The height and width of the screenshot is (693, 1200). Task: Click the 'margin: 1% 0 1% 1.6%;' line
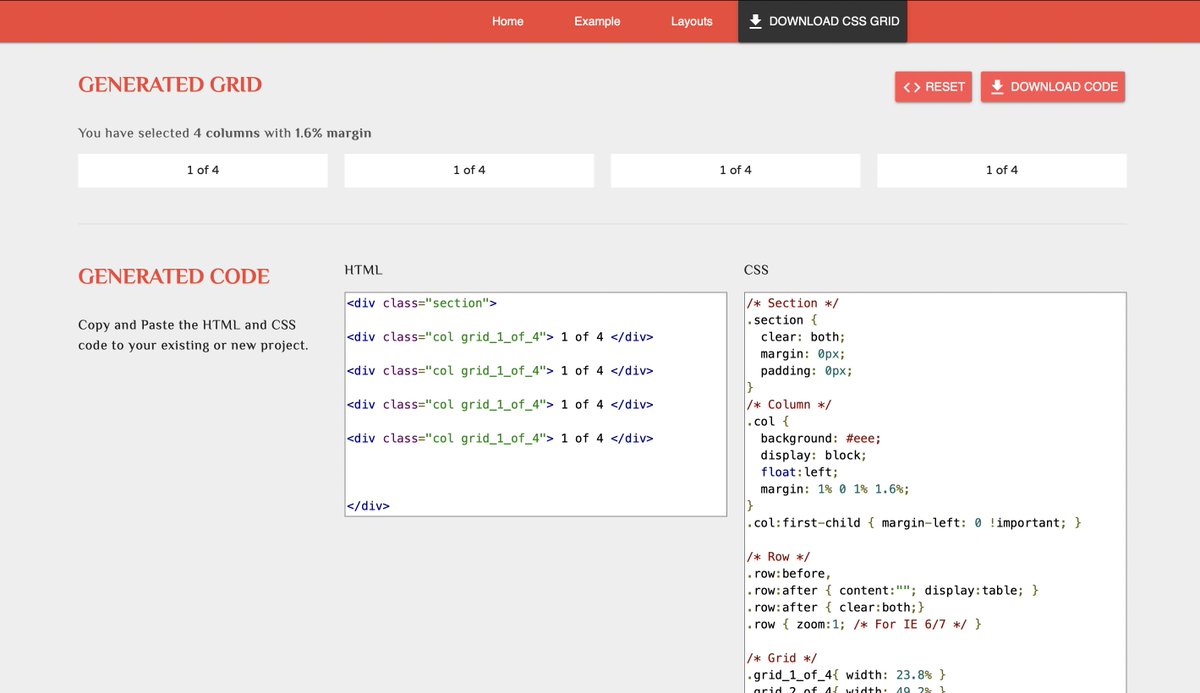835,489
